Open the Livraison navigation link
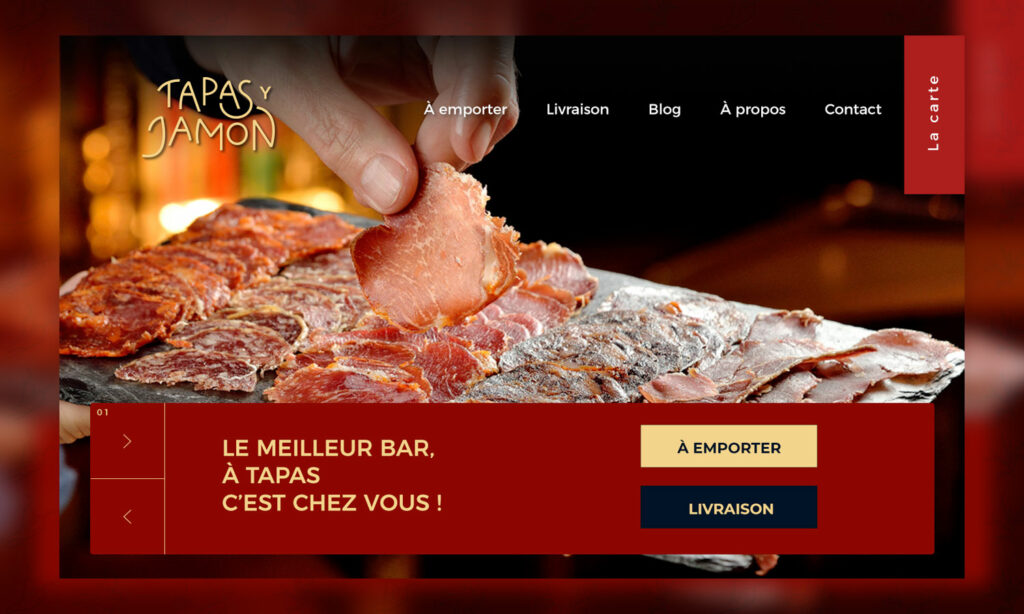Image resolution: width=1024 pixels, height=614 pixels. [x=577, y=109]
